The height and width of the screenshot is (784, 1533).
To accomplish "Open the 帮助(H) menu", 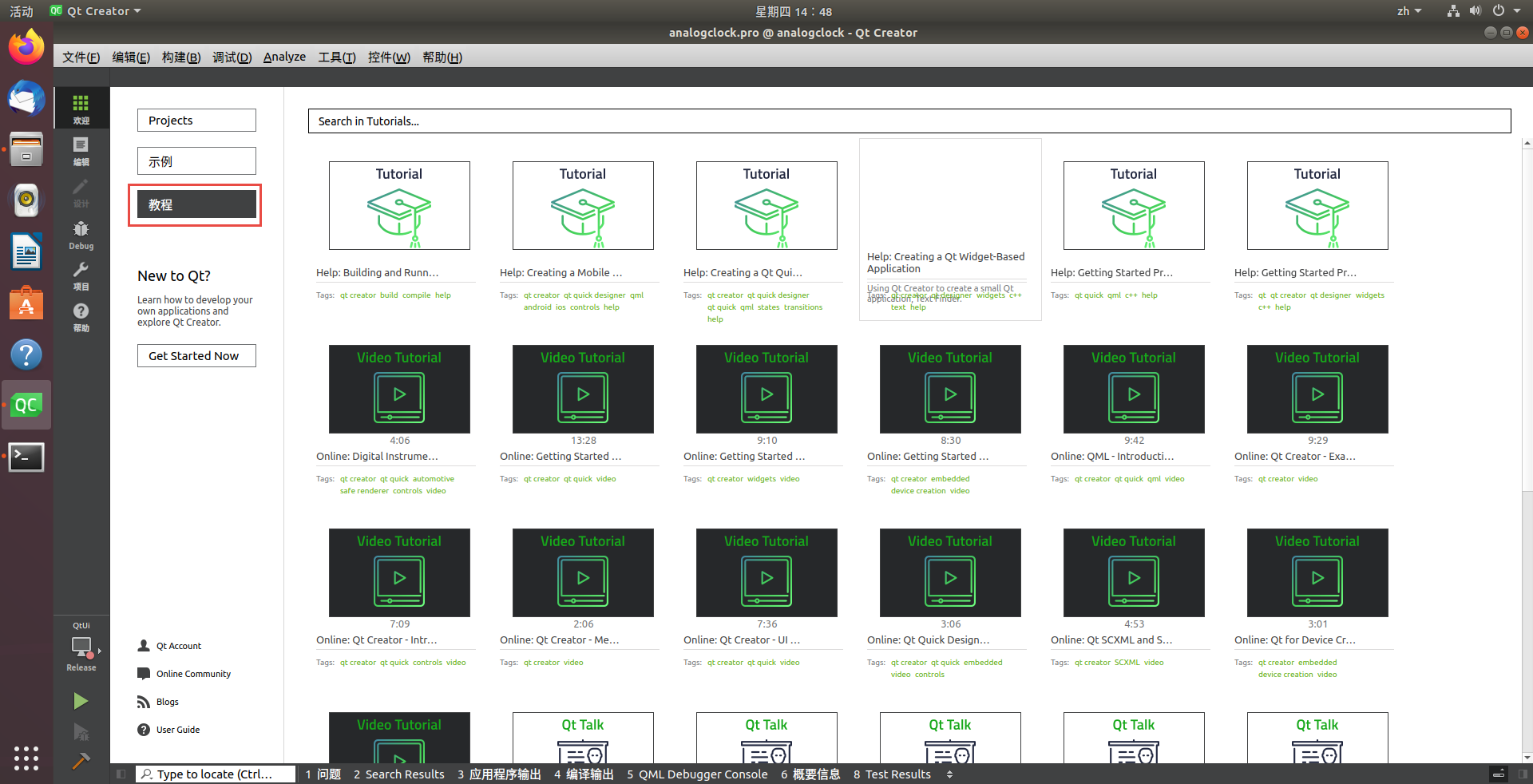I will [442, 57].
